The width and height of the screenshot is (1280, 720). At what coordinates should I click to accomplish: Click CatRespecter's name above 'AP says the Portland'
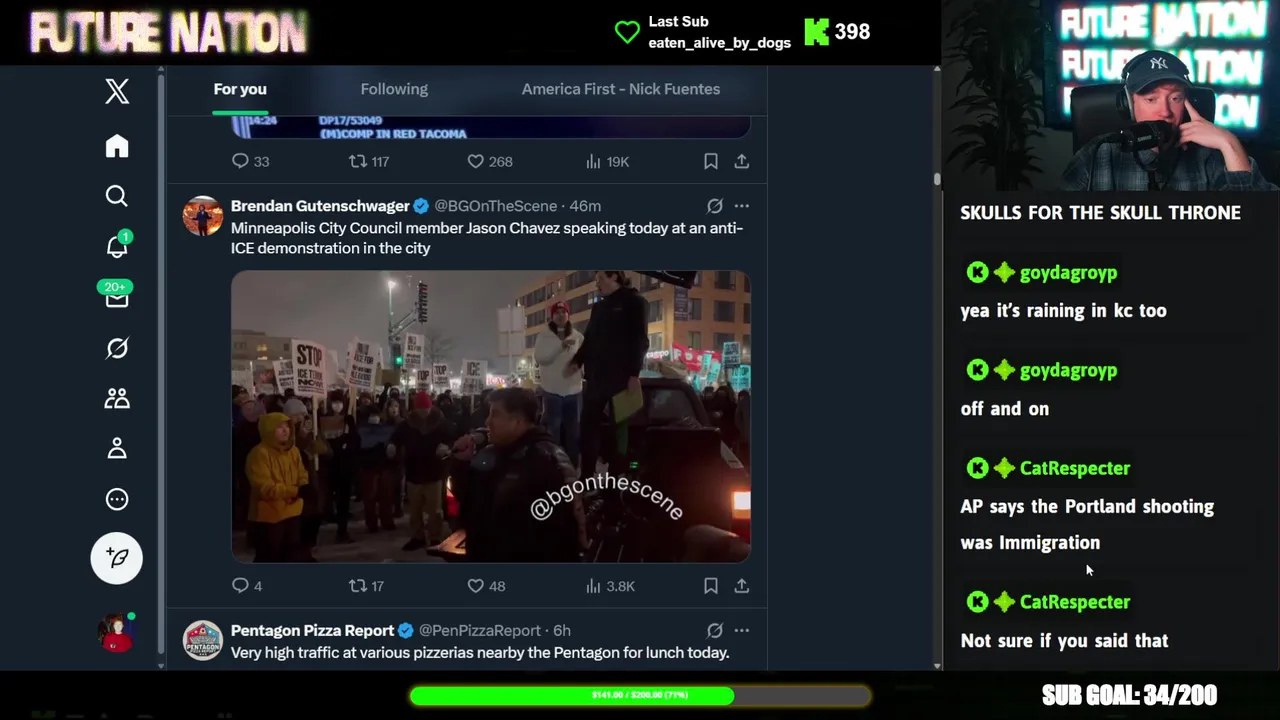coord(1074,468)
